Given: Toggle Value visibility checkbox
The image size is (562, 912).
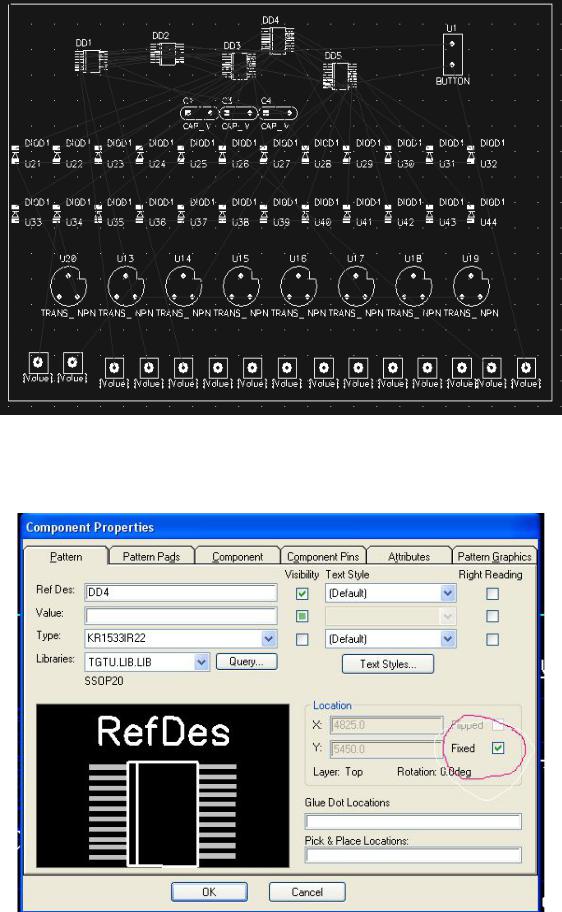Looking at the screenshot, I should click(x=302, y=616).
